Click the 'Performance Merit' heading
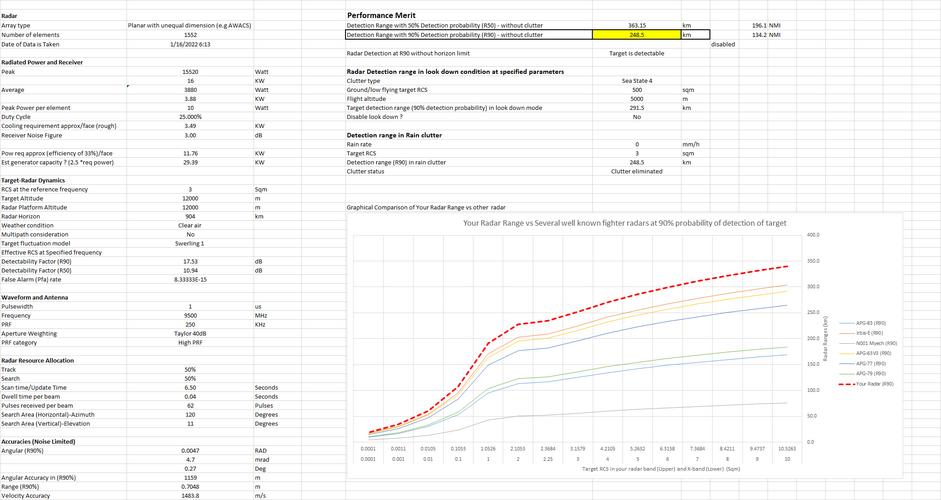Screen dimensions: 941x500 (381, 15)
